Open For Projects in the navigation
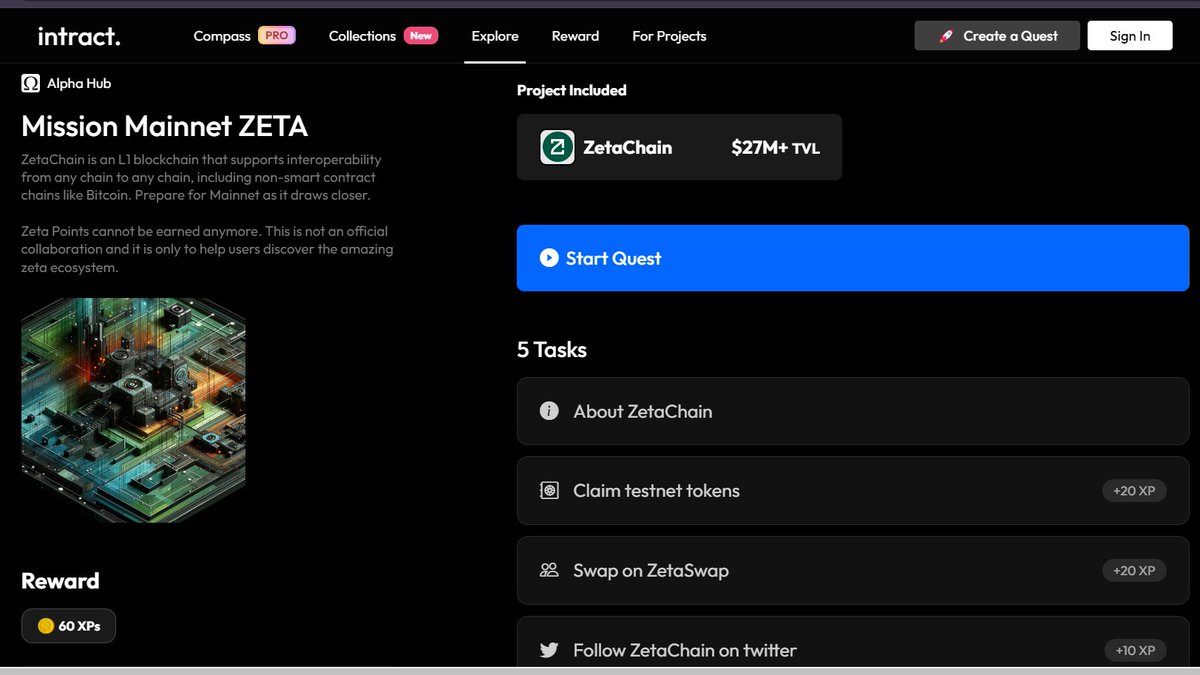The width and height of the screenshot is (1200, 675). coord(669,36)
